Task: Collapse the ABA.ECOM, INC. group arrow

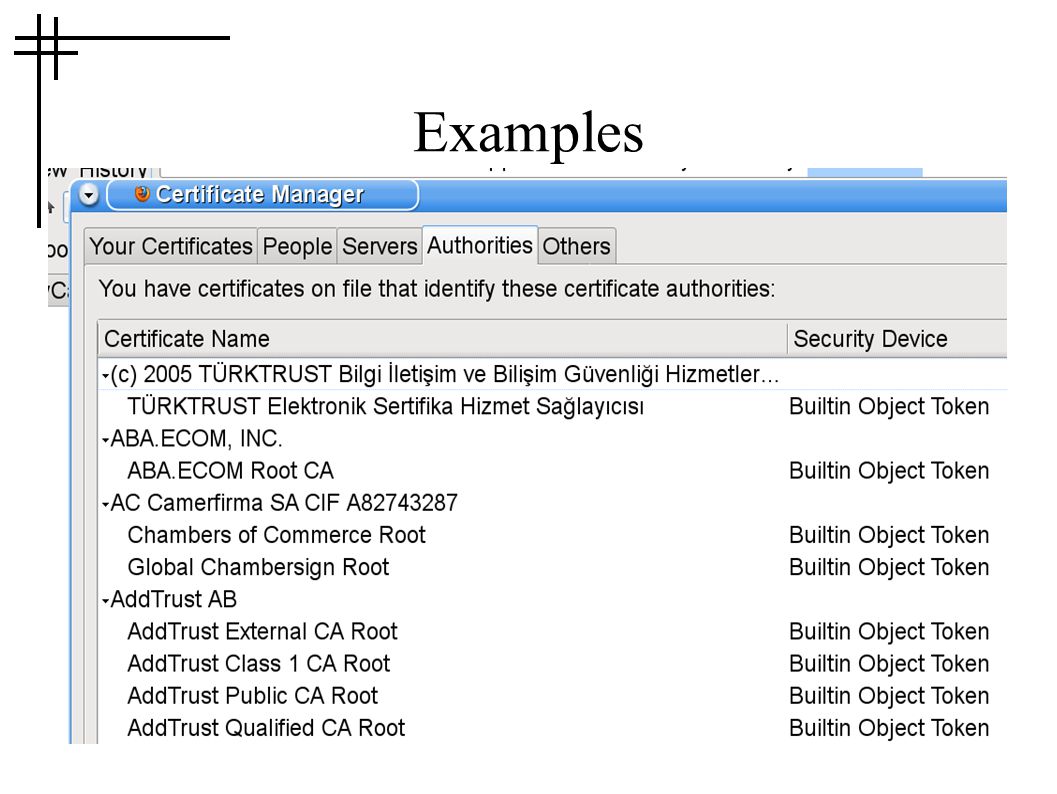Action: tap(105, 440)
